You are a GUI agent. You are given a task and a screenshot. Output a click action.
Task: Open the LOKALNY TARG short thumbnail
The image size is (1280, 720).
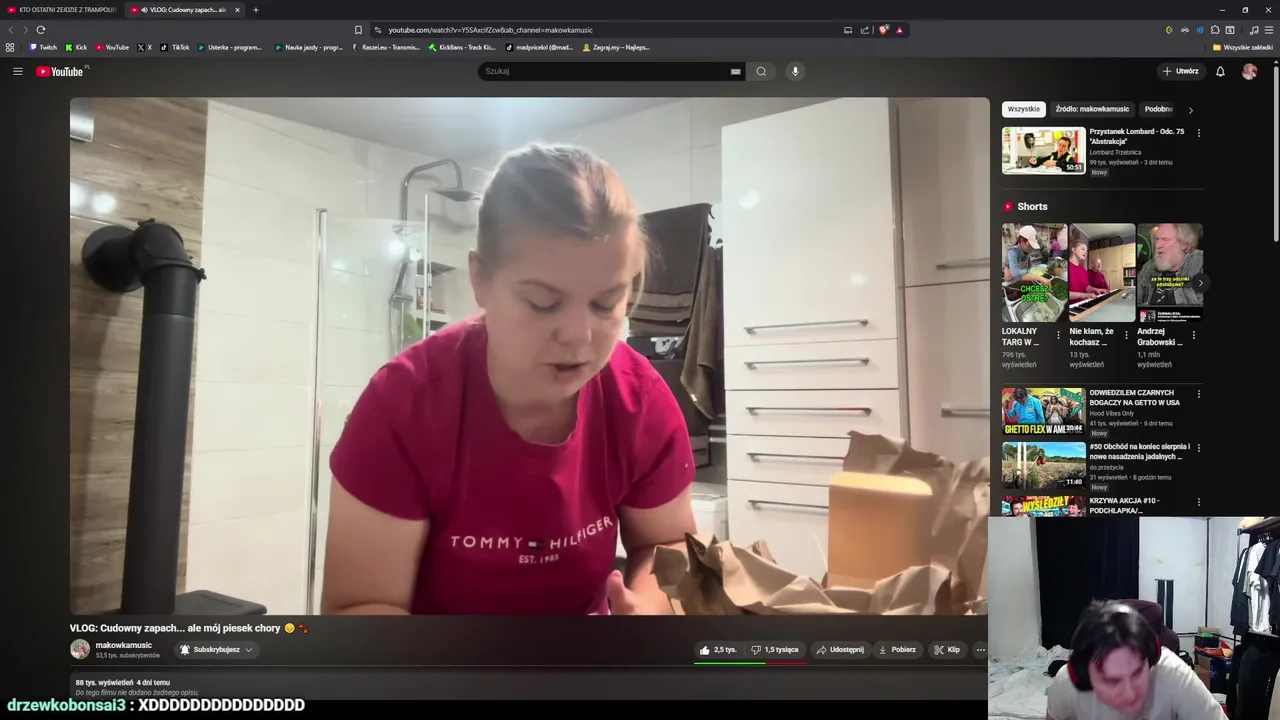(x=1035, y=272)
